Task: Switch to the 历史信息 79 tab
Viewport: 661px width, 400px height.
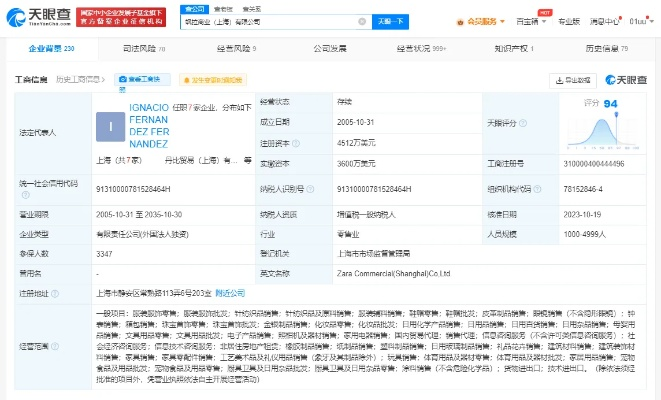Action: coord(607,49)
